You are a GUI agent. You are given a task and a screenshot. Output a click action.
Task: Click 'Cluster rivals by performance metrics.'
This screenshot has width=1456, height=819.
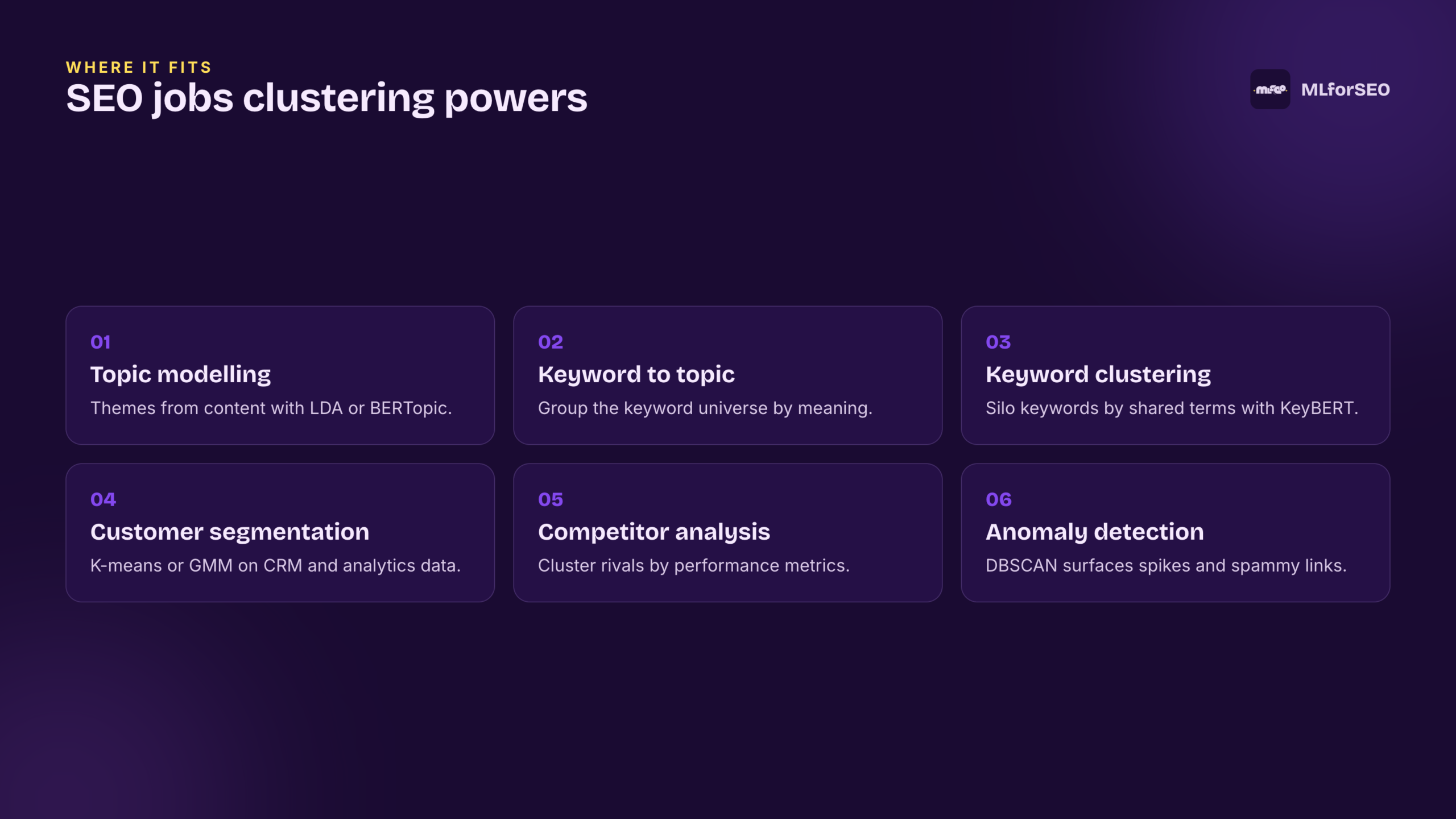click(694, 566)
